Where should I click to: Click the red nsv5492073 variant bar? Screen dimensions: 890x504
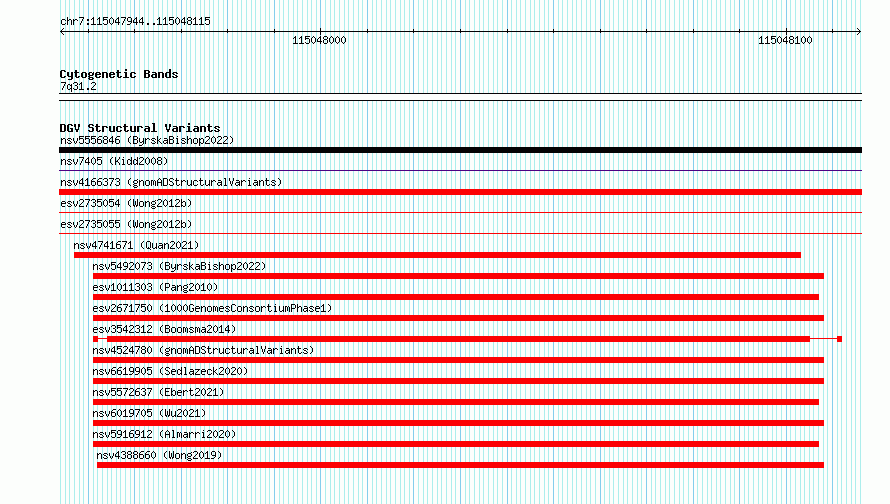tap(458, 276)
